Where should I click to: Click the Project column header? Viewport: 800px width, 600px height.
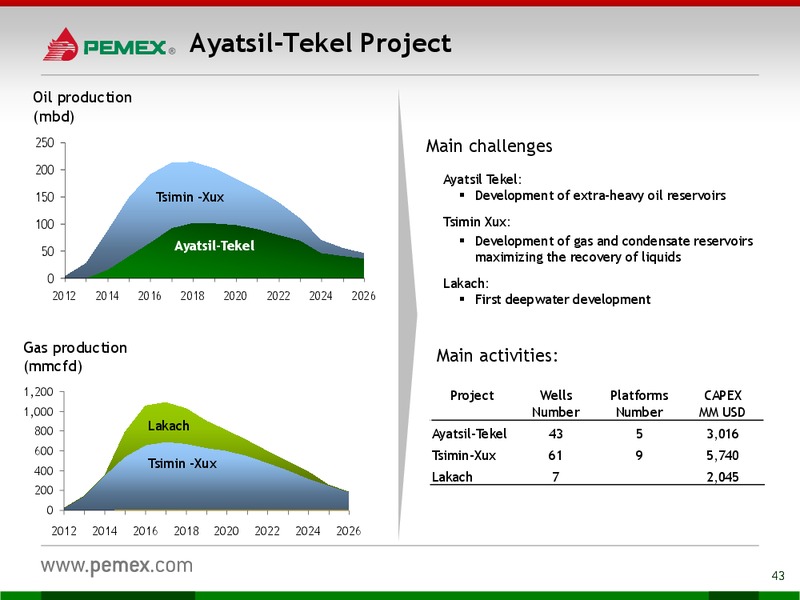(x=472, y=395)
